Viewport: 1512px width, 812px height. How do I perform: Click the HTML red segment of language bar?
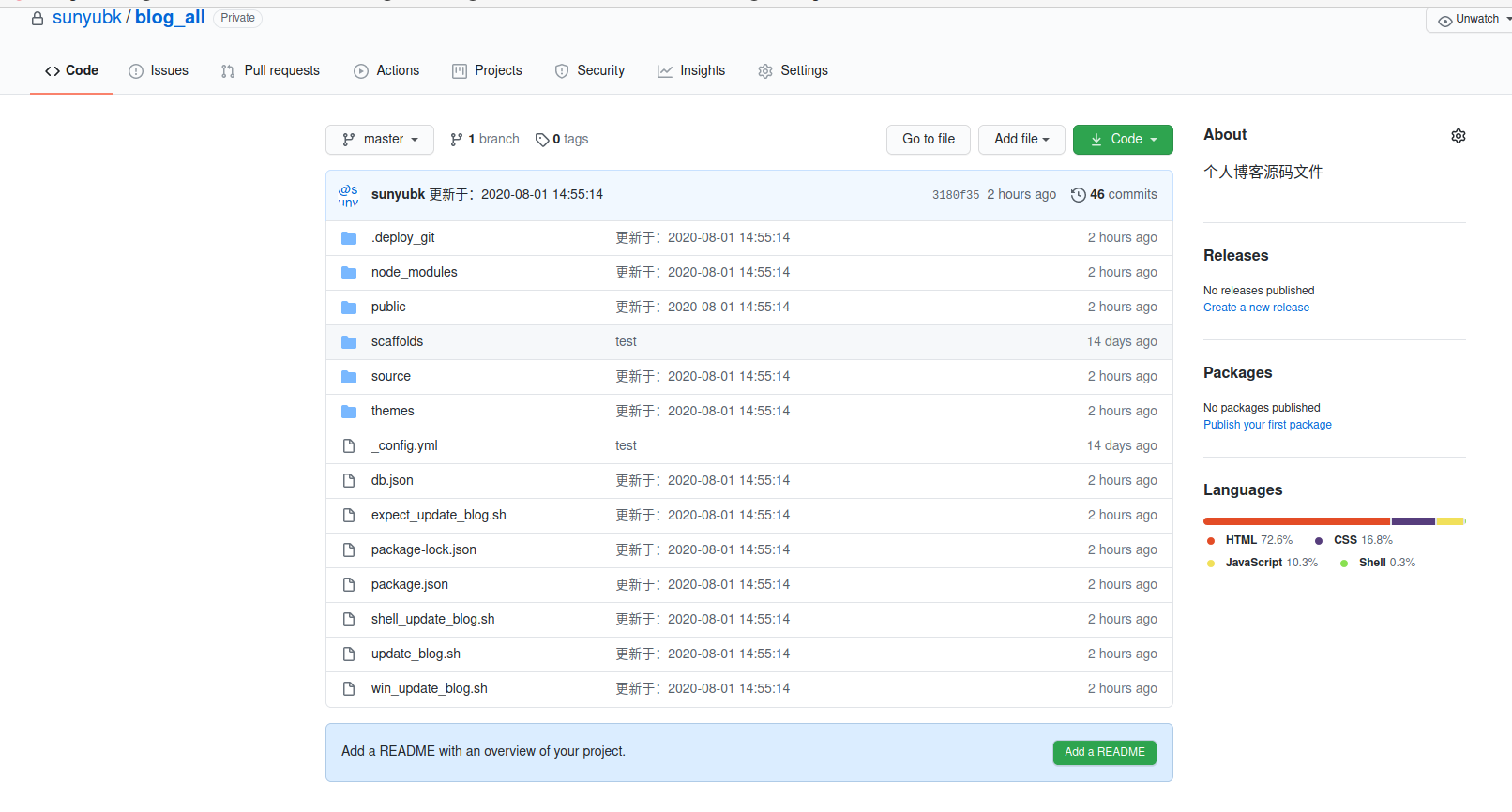[x=1296, y=521]
